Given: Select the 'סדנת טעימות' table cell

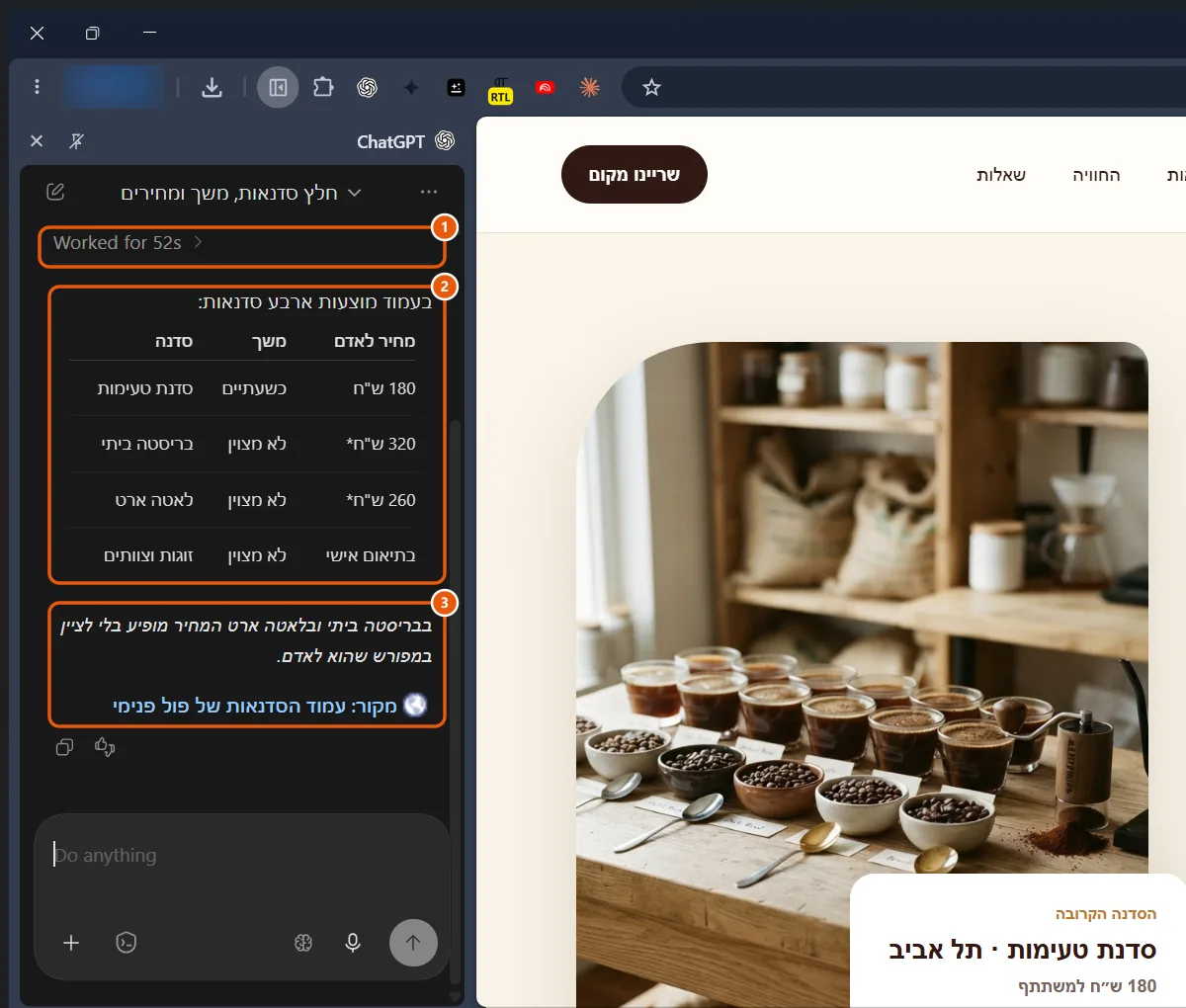Looking at the screenshot, I should coord(145,388).
